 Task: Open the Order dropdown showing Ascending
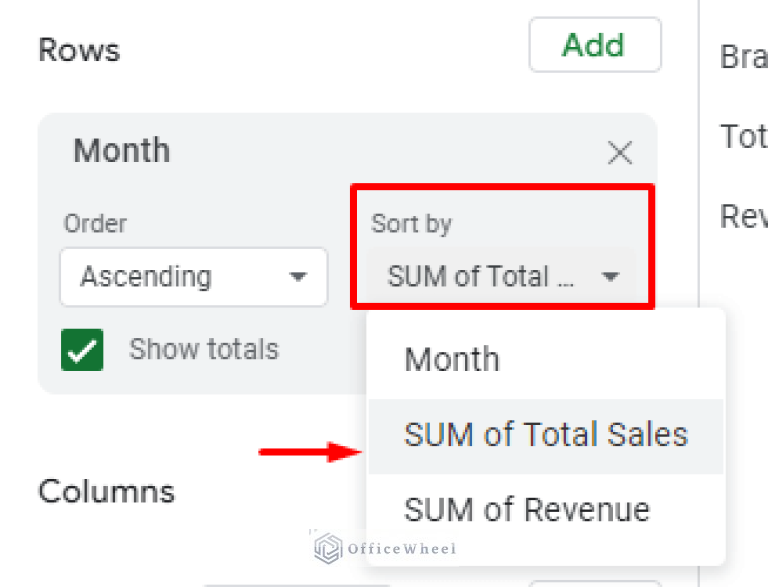click(x=194, y=277)
